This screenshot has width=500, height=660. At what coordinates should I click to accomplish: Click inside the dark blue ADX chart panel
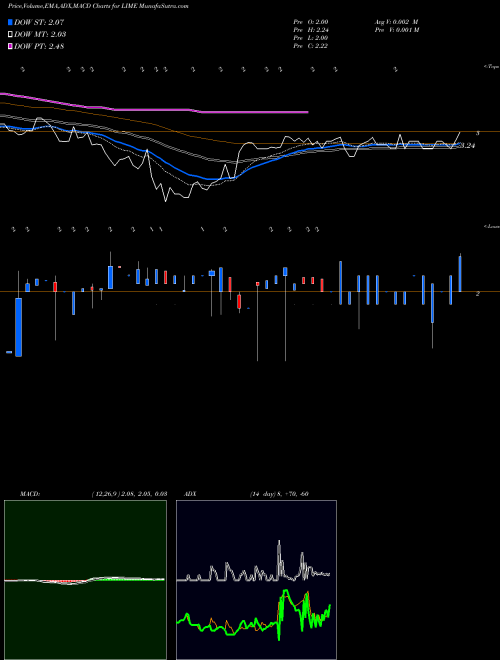(x=256, y=580)
